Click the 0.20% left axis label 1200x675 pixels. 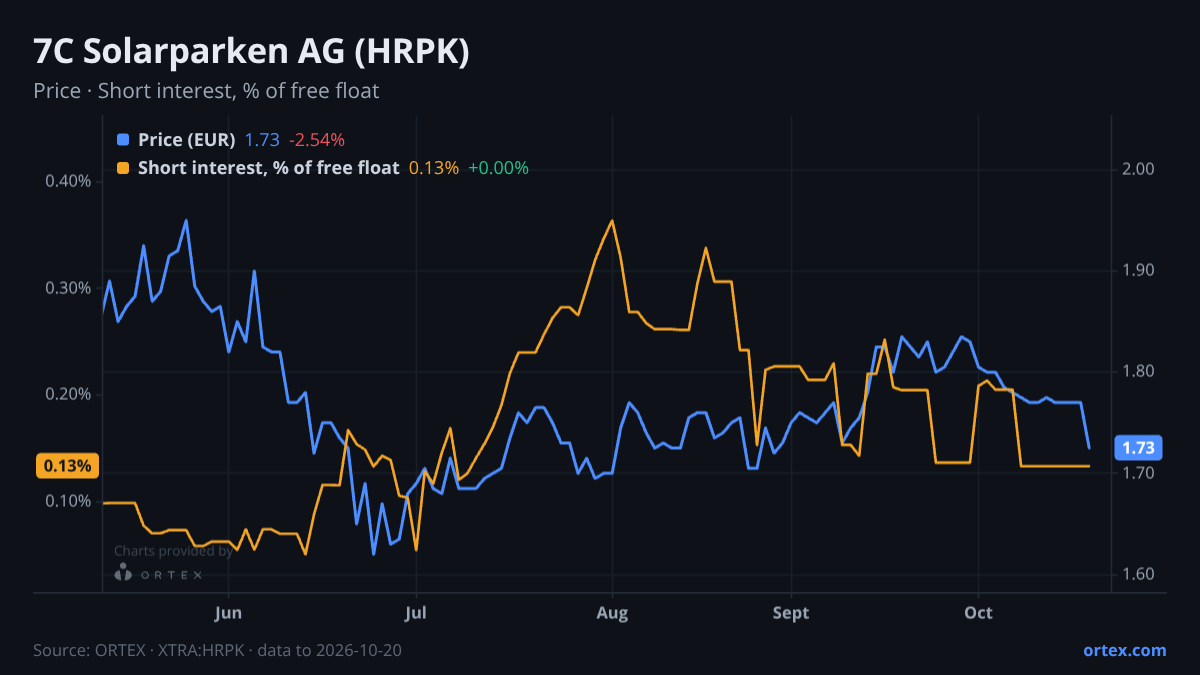68,394
